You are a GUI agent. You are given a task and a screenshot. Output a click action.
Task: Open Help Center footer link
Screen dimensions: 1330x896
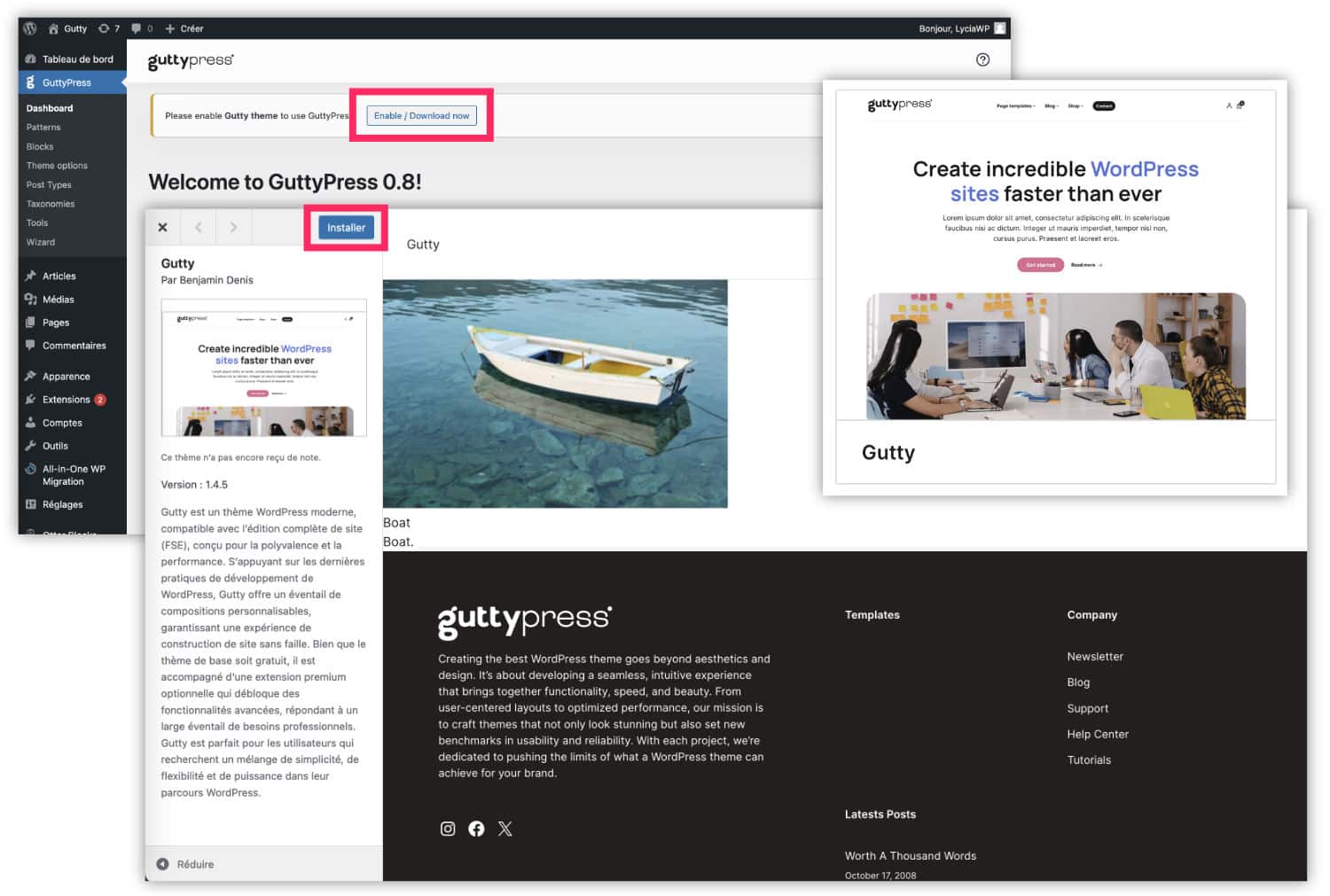1098,734
